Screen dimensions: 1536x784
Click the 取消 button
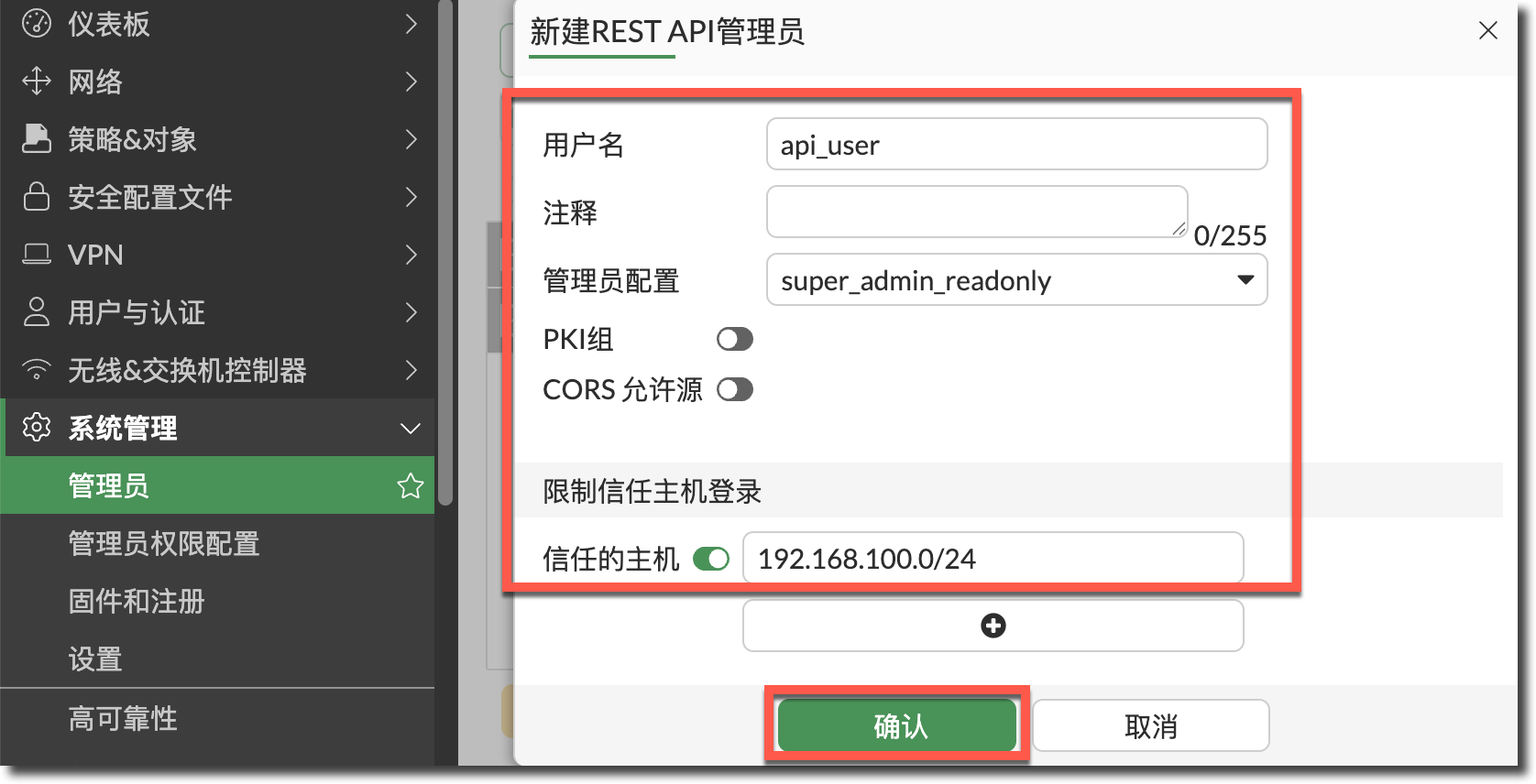1150,726
